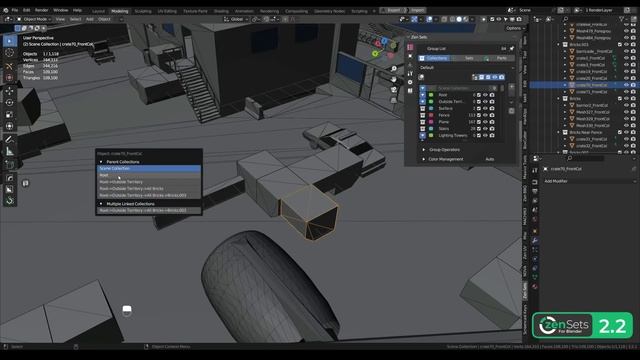Image resolution: width=640 pixels, height=360 pixels.
Task: Open the Modifiers wrench properties tab
Action: tap(535, 240)
